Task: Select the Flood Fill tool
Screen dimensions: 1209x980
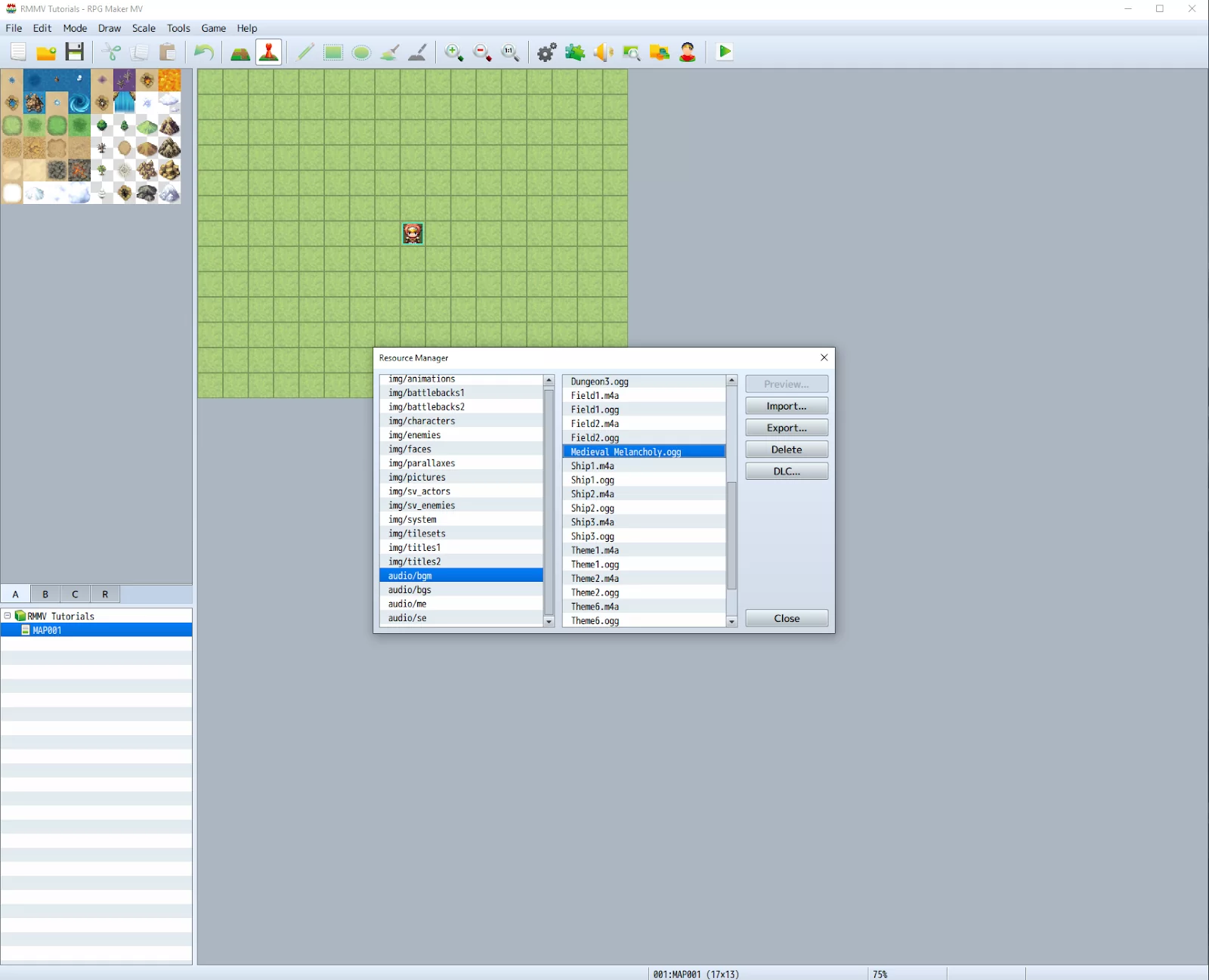Action: (x=389, y=52)
